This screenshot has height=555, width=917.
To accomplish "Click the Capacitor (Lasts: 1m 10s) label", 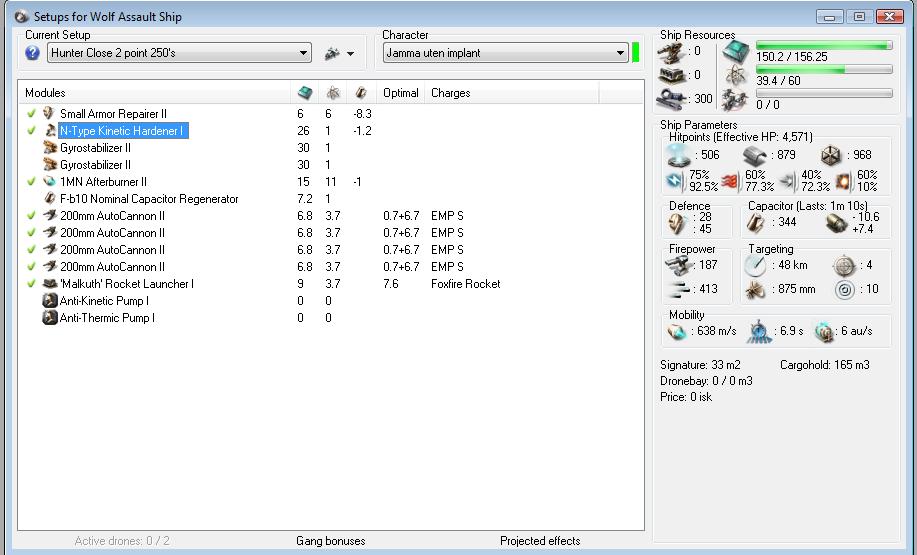I will [808, 206].
